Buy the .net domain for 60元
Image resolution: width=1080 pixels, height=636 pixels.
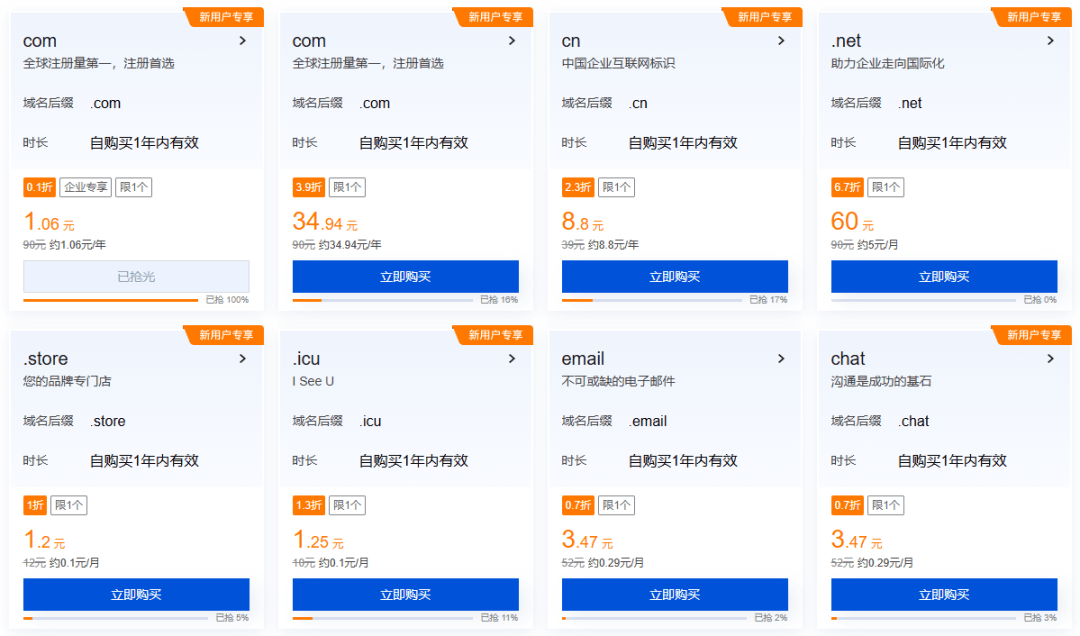click(x=943, y=277)
